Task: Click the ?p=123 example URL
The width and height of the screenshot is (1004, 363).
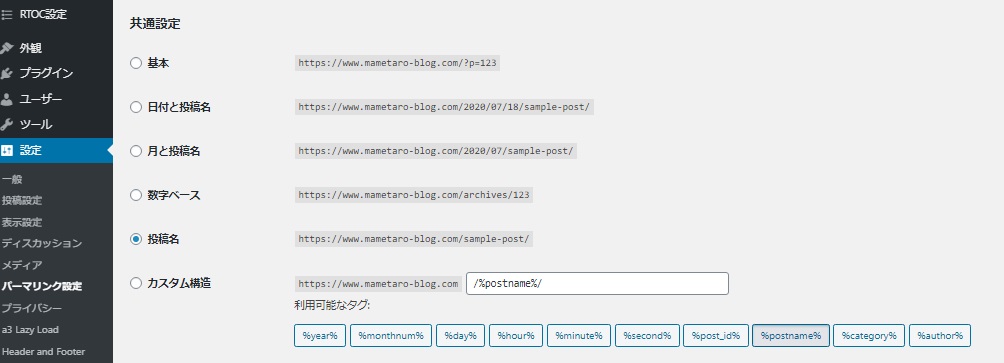Action: tap(398, 63)
